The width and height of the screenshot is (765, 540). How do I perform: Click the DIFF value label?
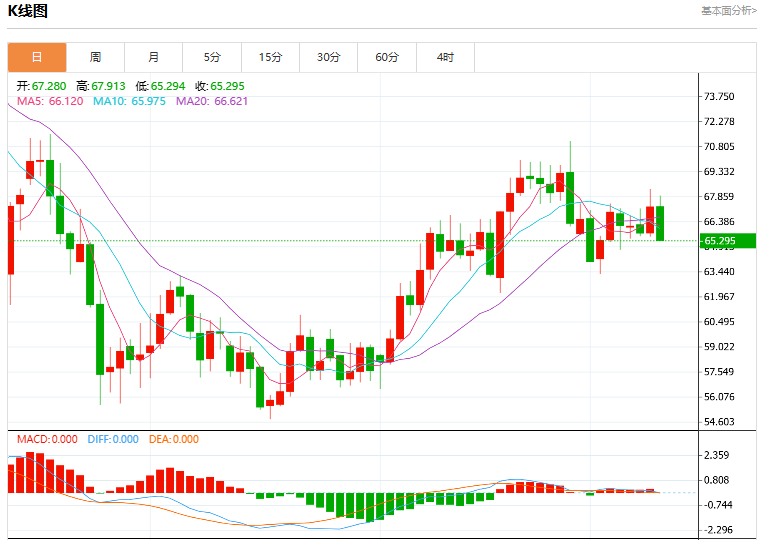[x=113, y=439]
